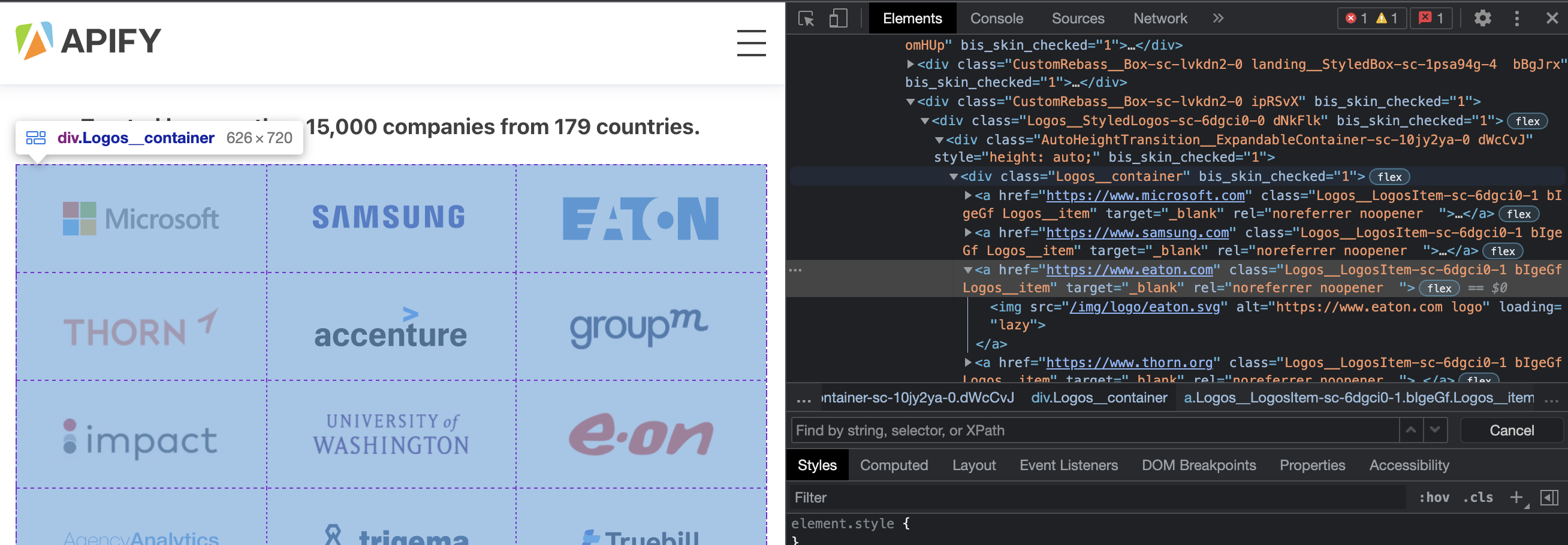This screenshot has height=545, width=1568.
Task: Toggle flex badge on eaton.com anchor
Action: pos(1439,288)
